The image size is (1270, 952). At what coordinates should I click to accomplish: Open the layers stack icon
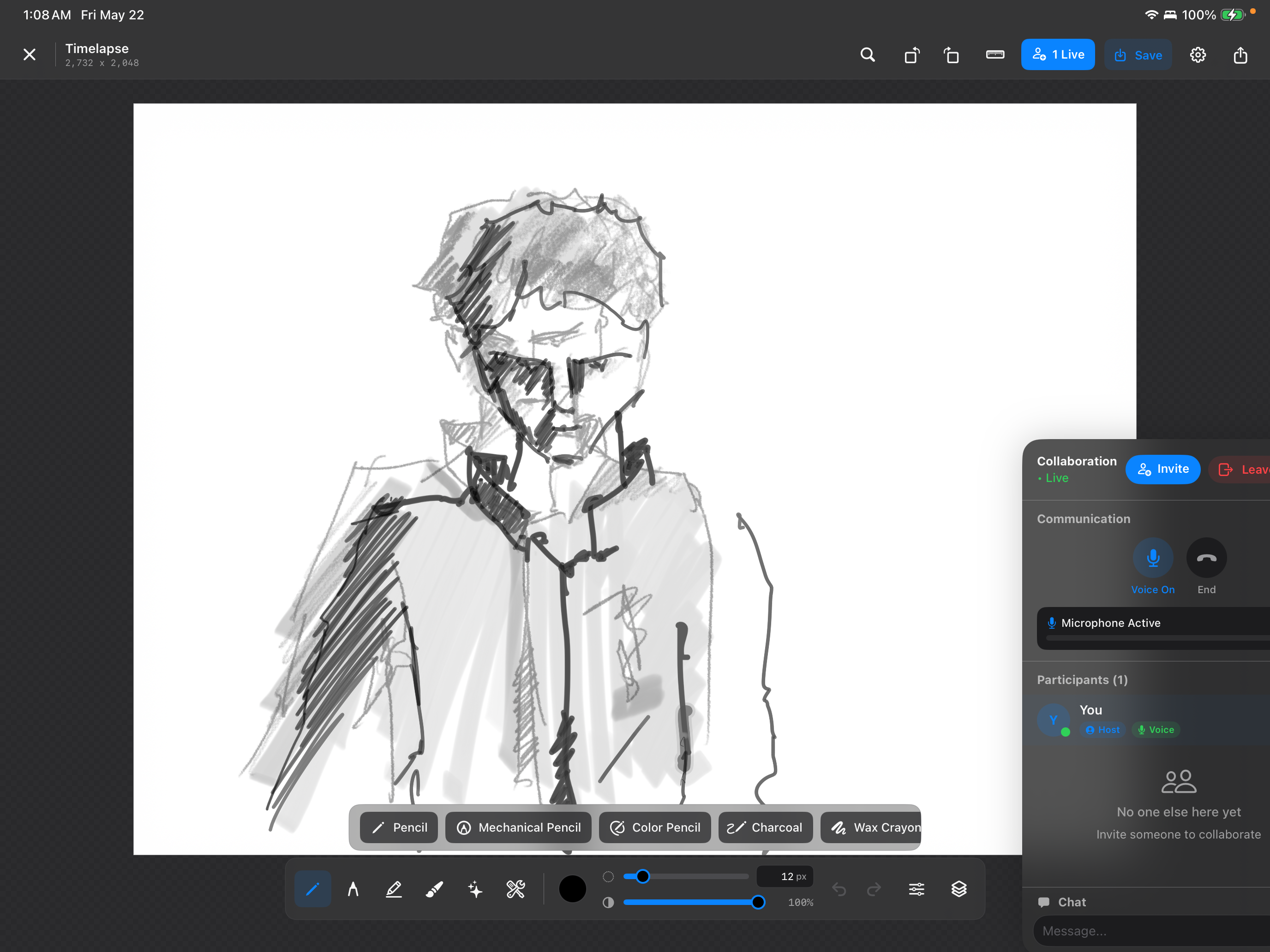(959, 889)
